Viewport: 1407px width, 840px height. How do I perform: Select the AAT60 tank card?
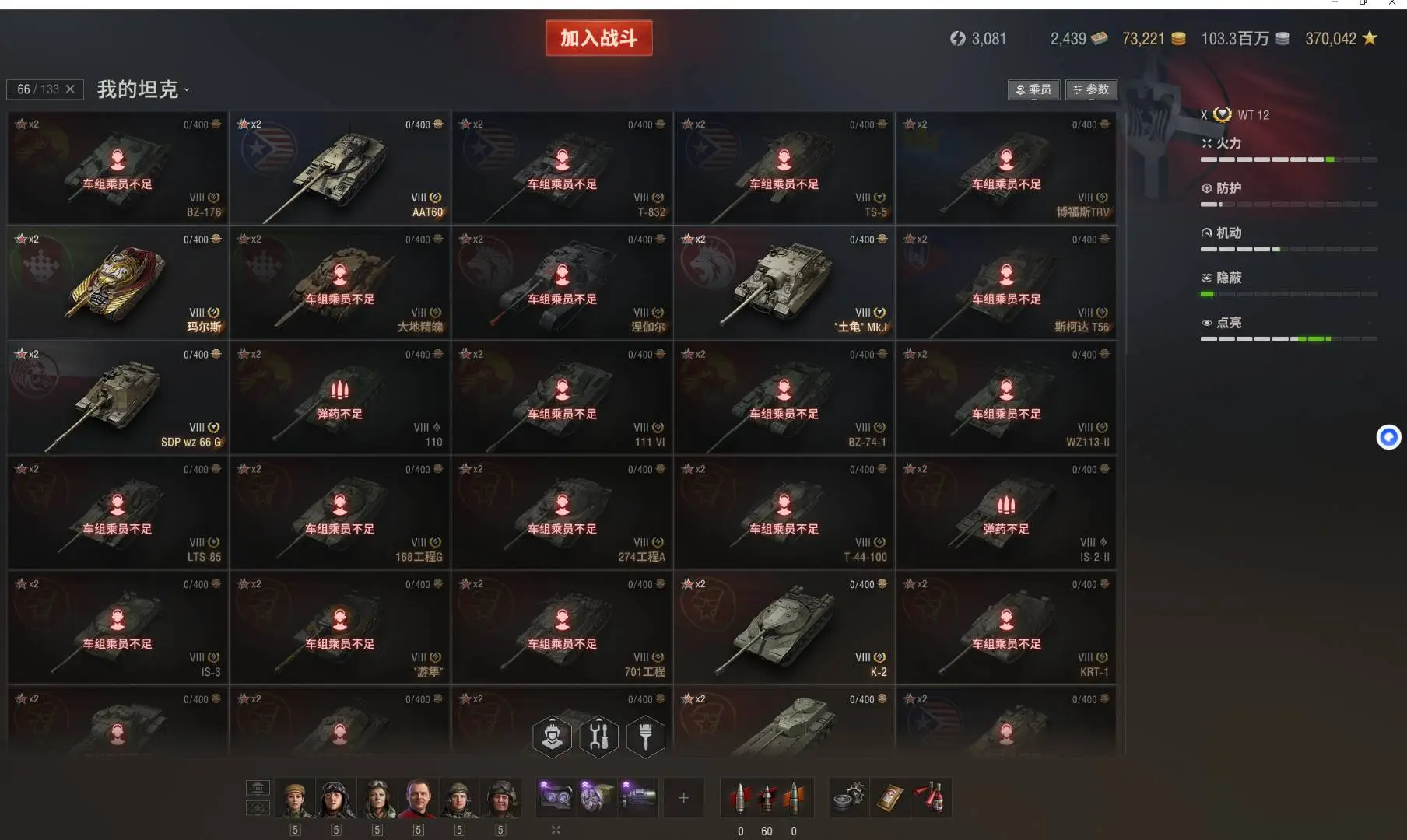340,168
